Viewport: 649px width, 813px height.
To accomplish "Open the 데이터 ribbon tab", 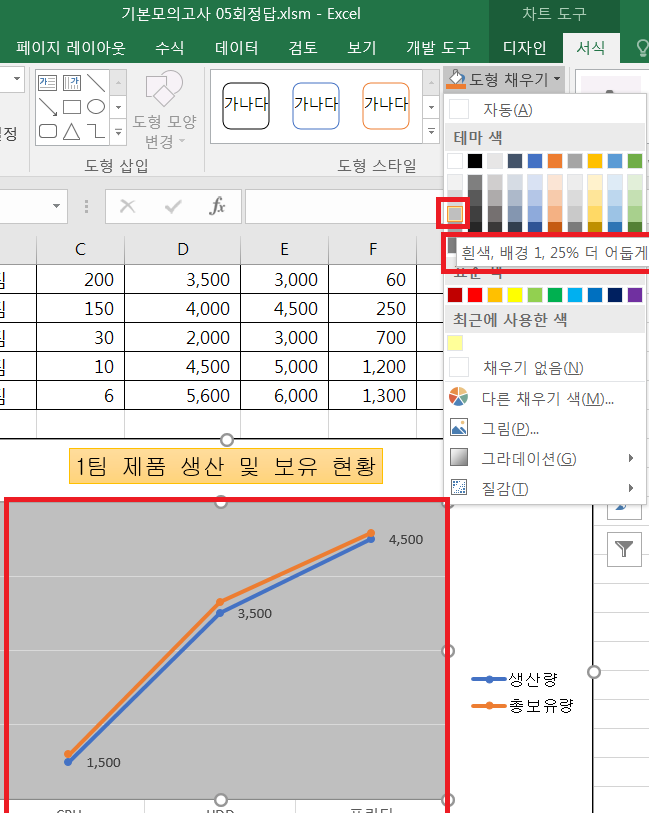I will tap(236, 47).
